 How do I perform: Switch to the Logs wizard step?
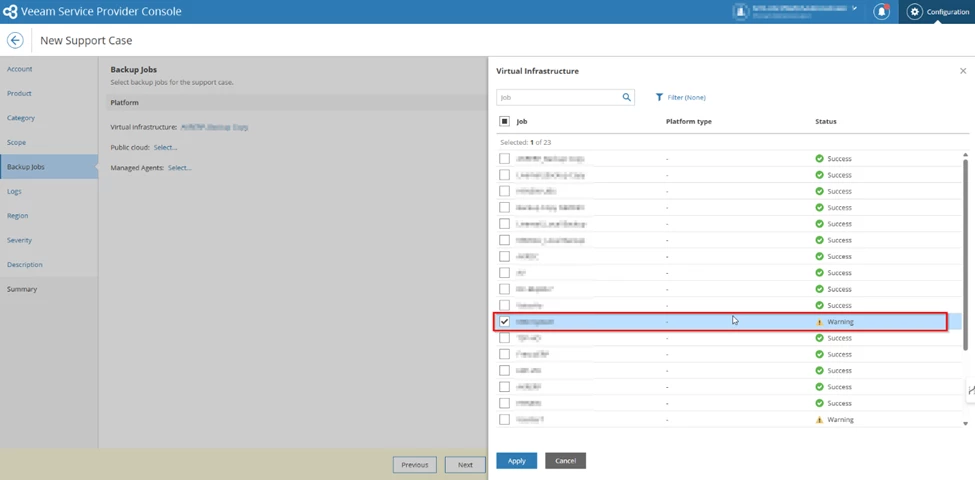pyautogui.click(x=14, y=192)
